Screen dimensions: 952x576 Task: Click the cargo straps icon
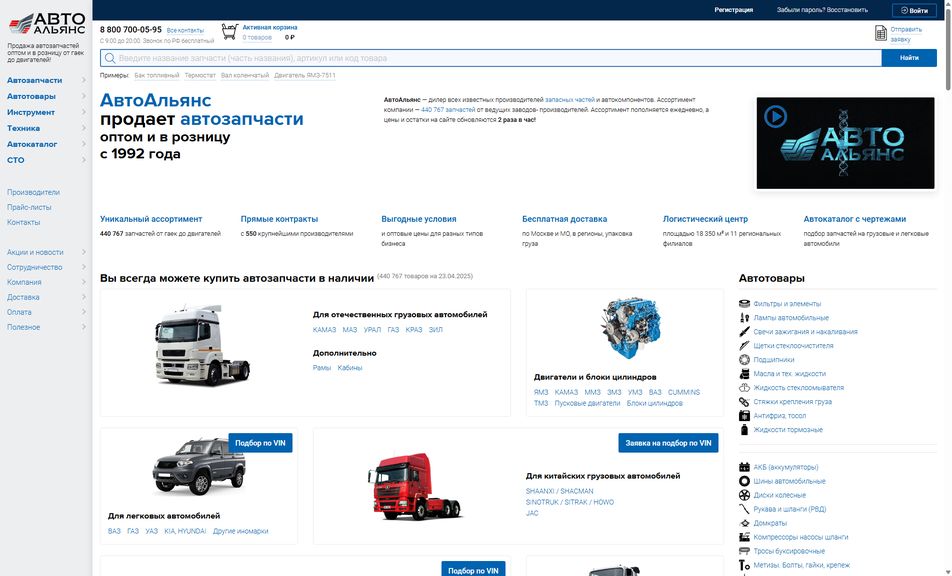coord(744,401)
